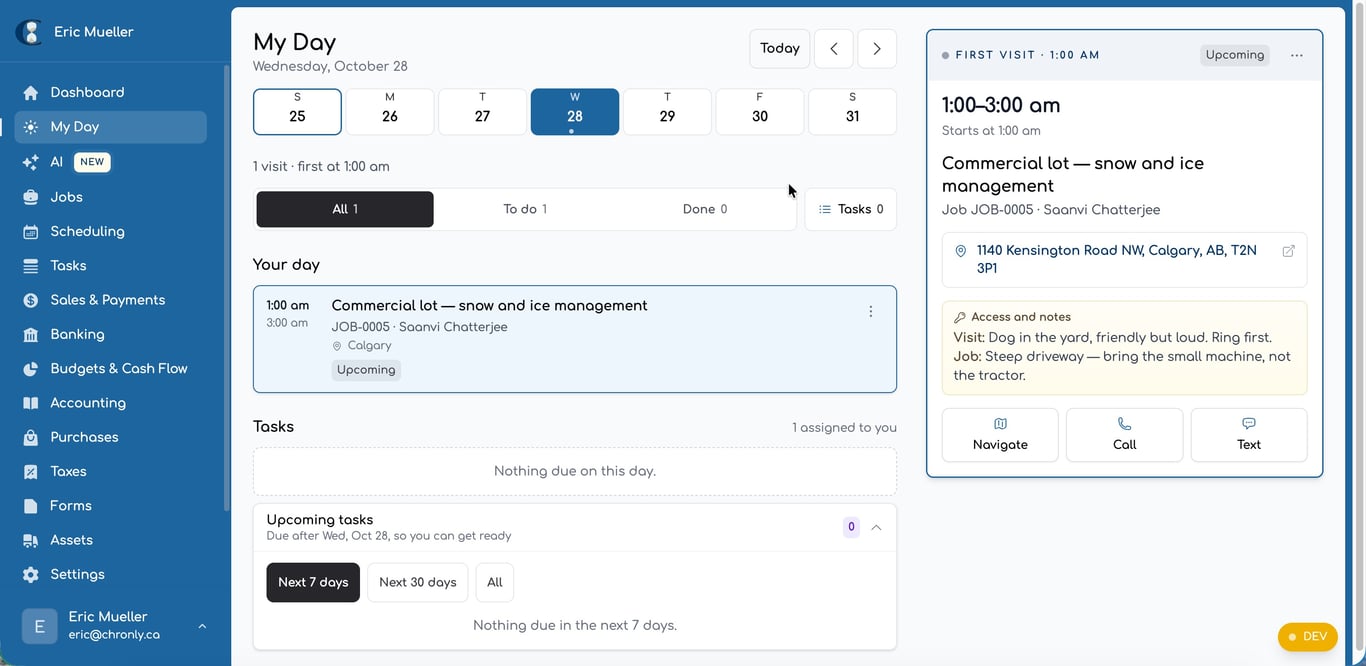1366x666 pixels.
Task: Select Monday 26 in the week strip
Action: [x=390, y=112]
